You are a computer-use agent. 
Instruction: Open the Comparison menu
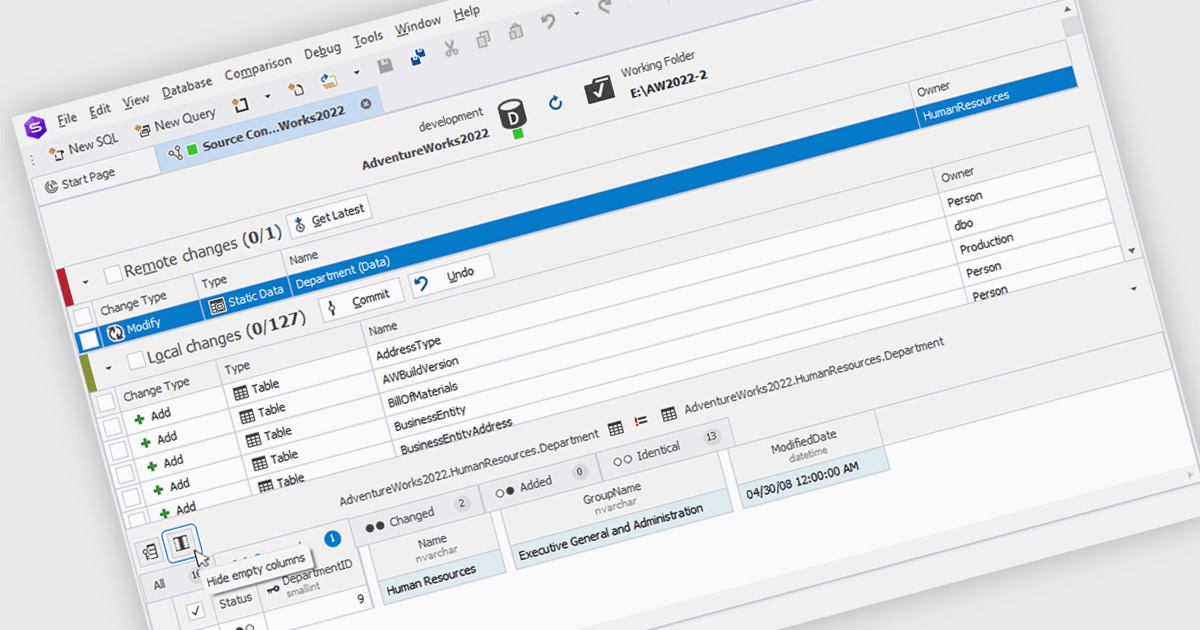tap(258, 67)
